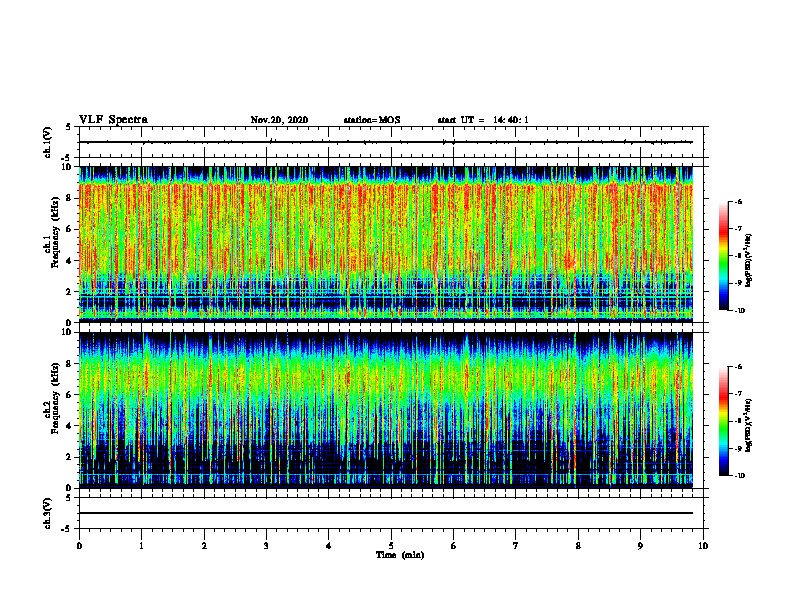Click the '8' kHz tick on ch.1 frequency axis
Image resolution: width=792 pixels, height=612 pixels.
pyautogui.click(x=70, y=198)
